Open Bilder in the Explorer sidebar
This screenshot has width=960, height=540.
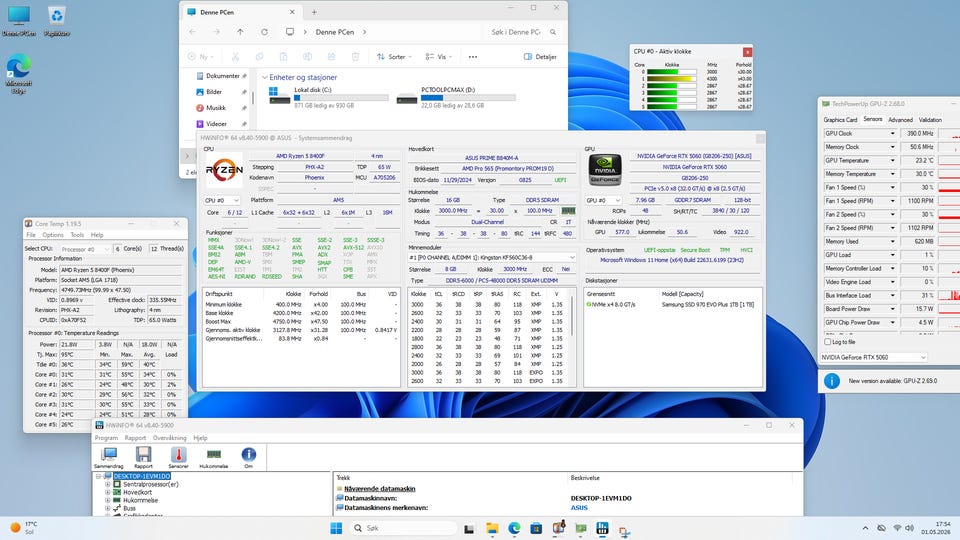pyautogui.click(x=214, y=92)
